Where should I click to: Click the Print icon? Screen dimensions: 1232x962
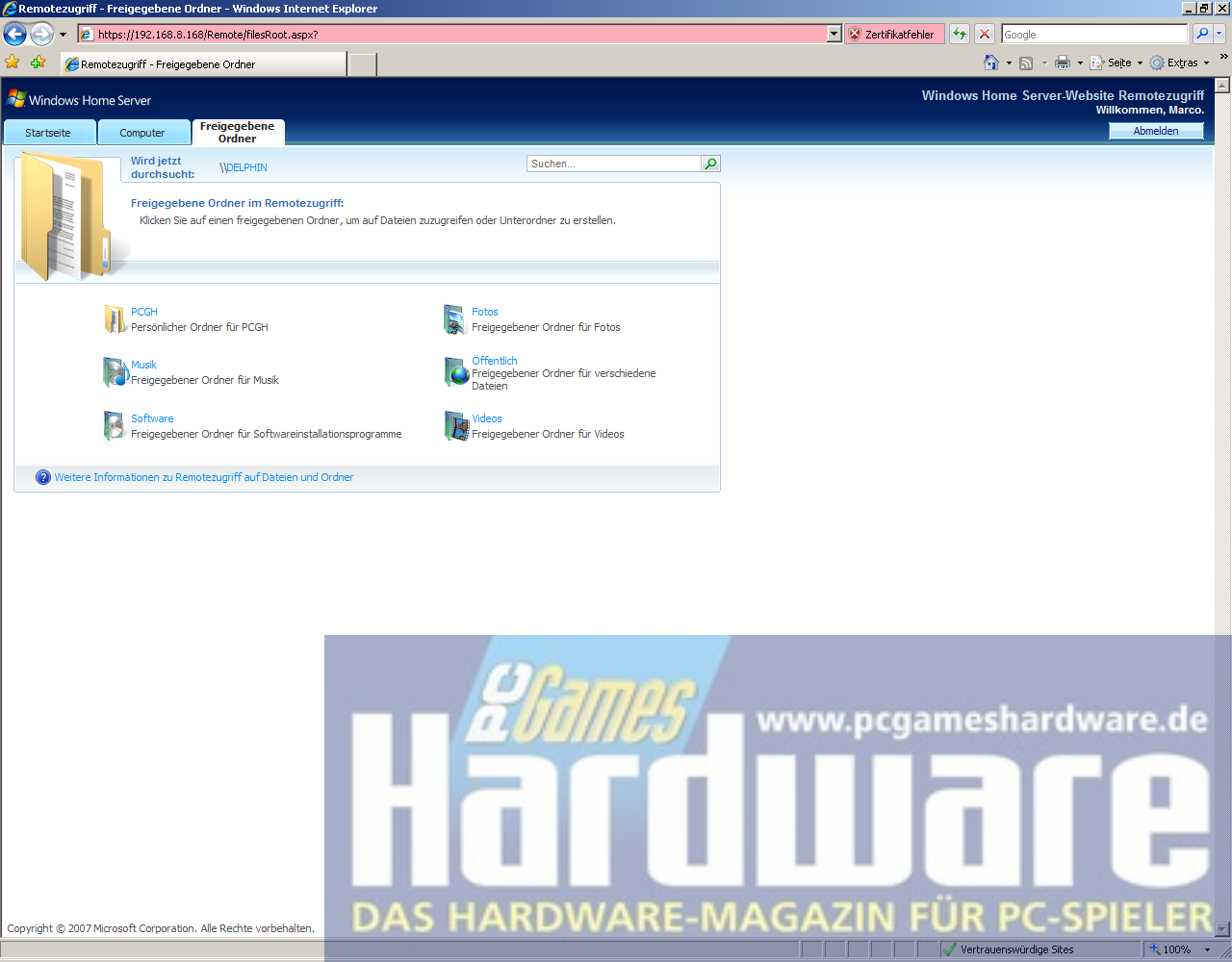pyautogui.click(x=1063, y=63)
